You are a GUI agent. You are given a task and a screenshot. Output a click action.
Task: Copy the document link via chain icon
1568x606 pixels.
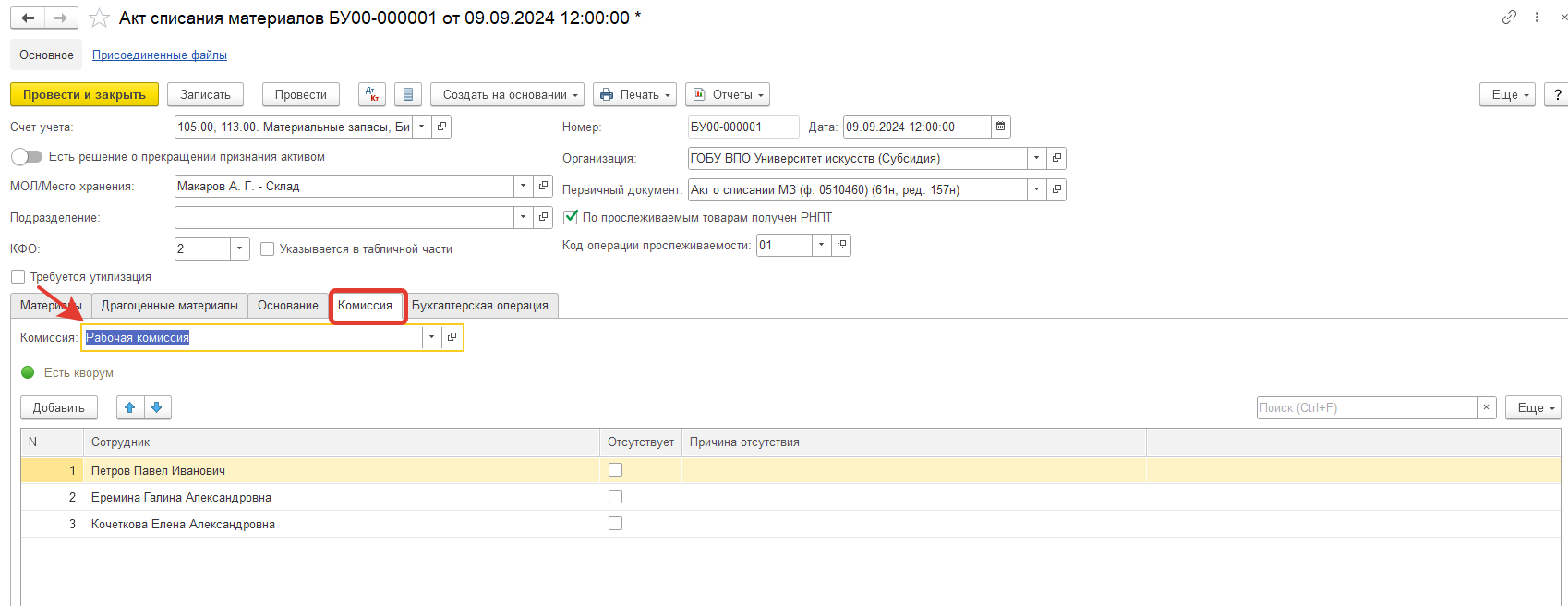(x=1509, y=18)
